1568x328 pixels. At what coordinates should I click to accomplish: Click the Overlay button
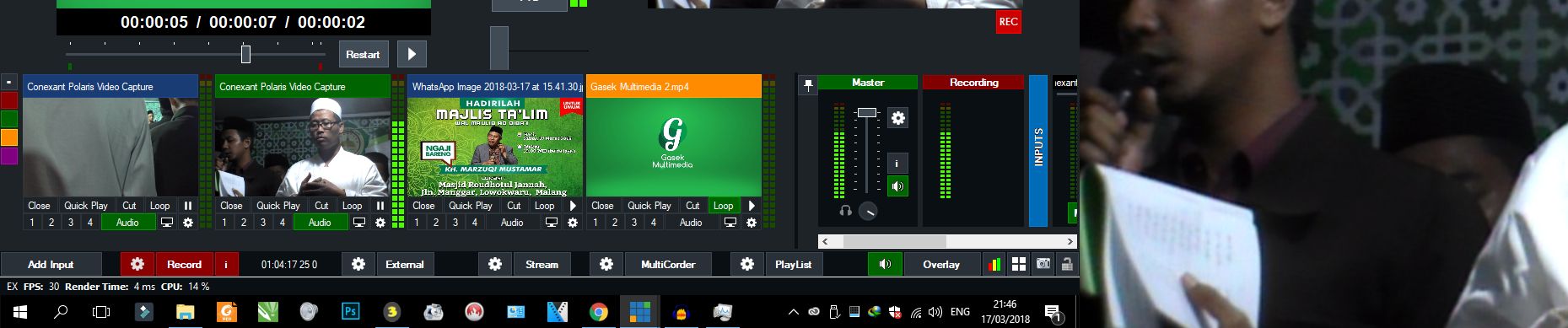click(x=941, y=264)
